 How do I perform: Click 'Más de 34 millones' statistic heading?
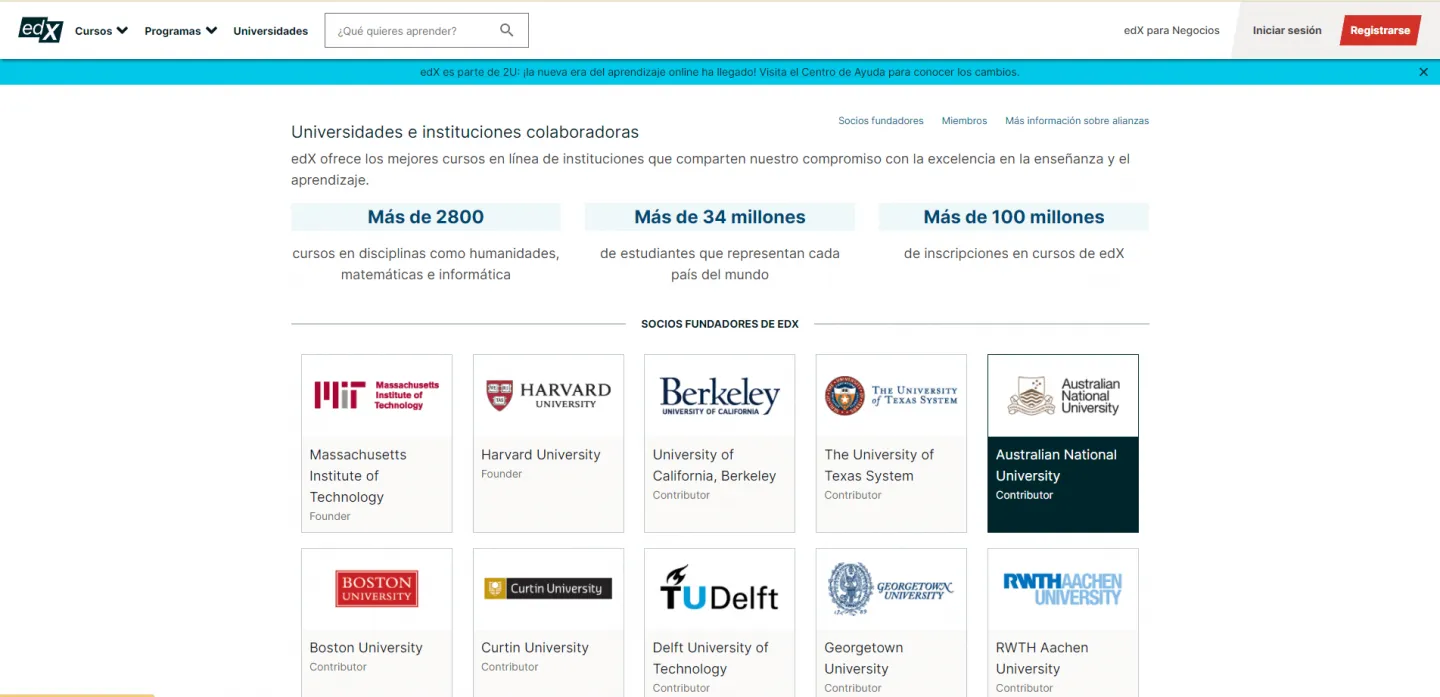click(x=720, y=217)
